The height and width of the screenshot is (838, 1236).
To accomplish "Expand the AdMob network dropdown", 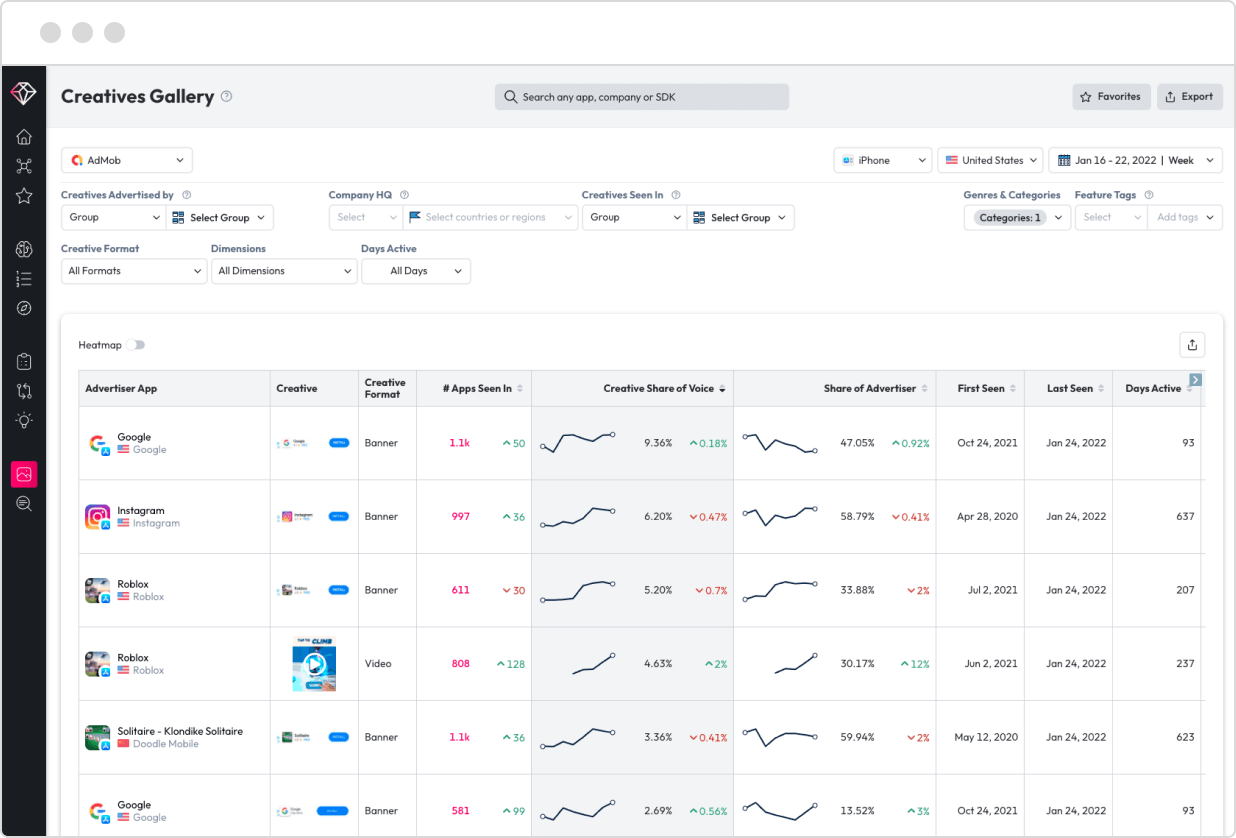I will [127, 160].
